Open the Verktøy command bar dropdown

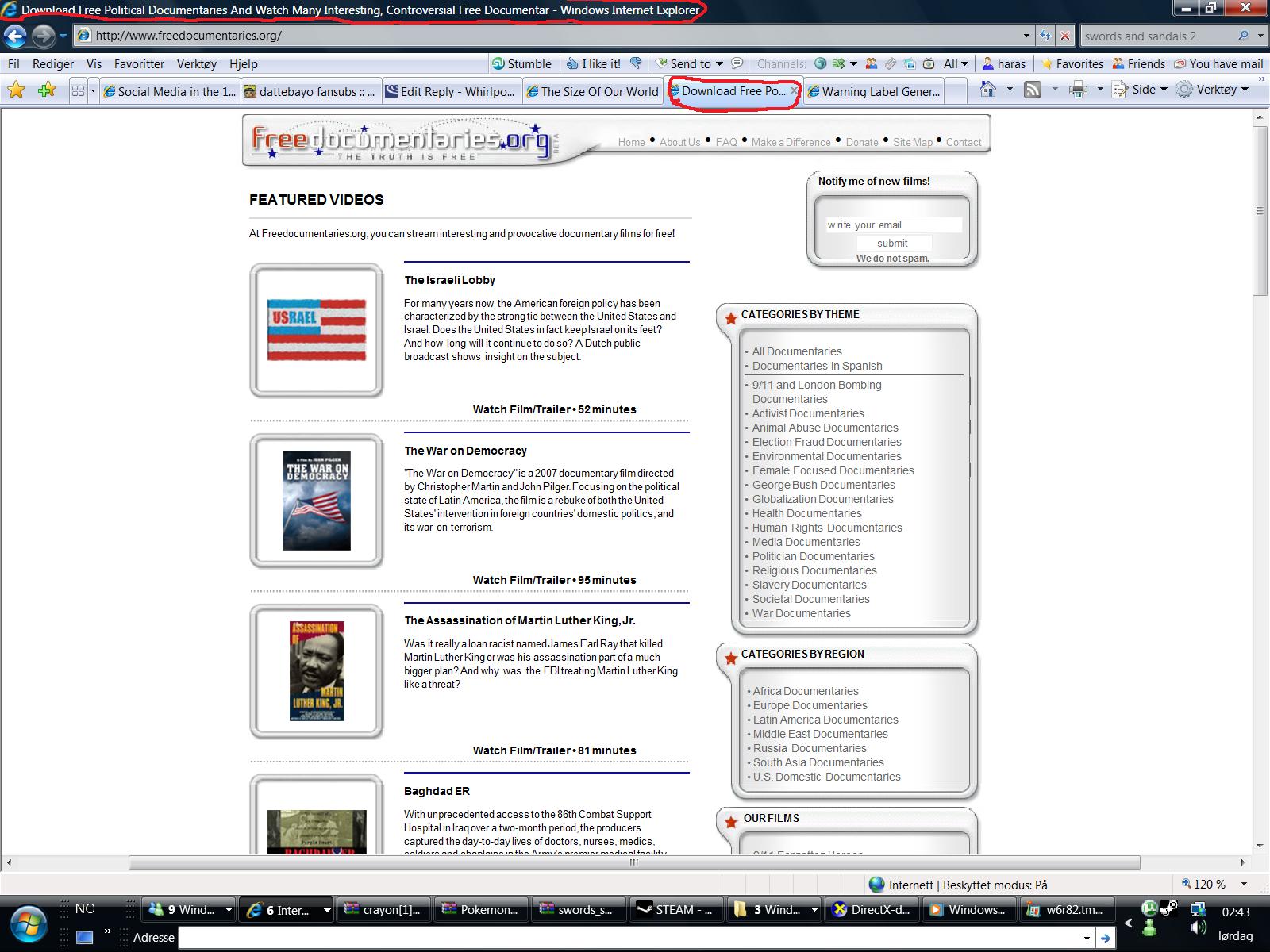pos(1212,90)
